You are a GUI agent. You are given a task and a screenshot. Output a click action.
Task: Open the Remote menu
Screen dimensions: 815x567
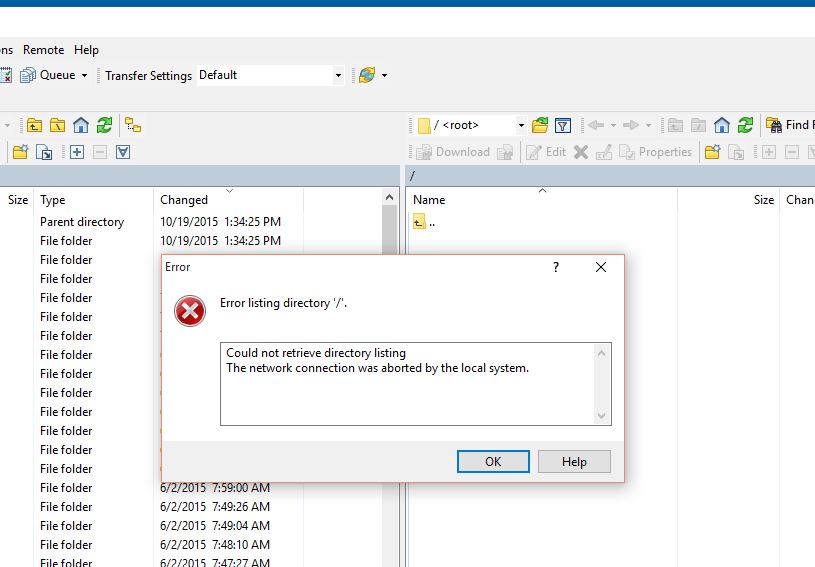point(43,50)
